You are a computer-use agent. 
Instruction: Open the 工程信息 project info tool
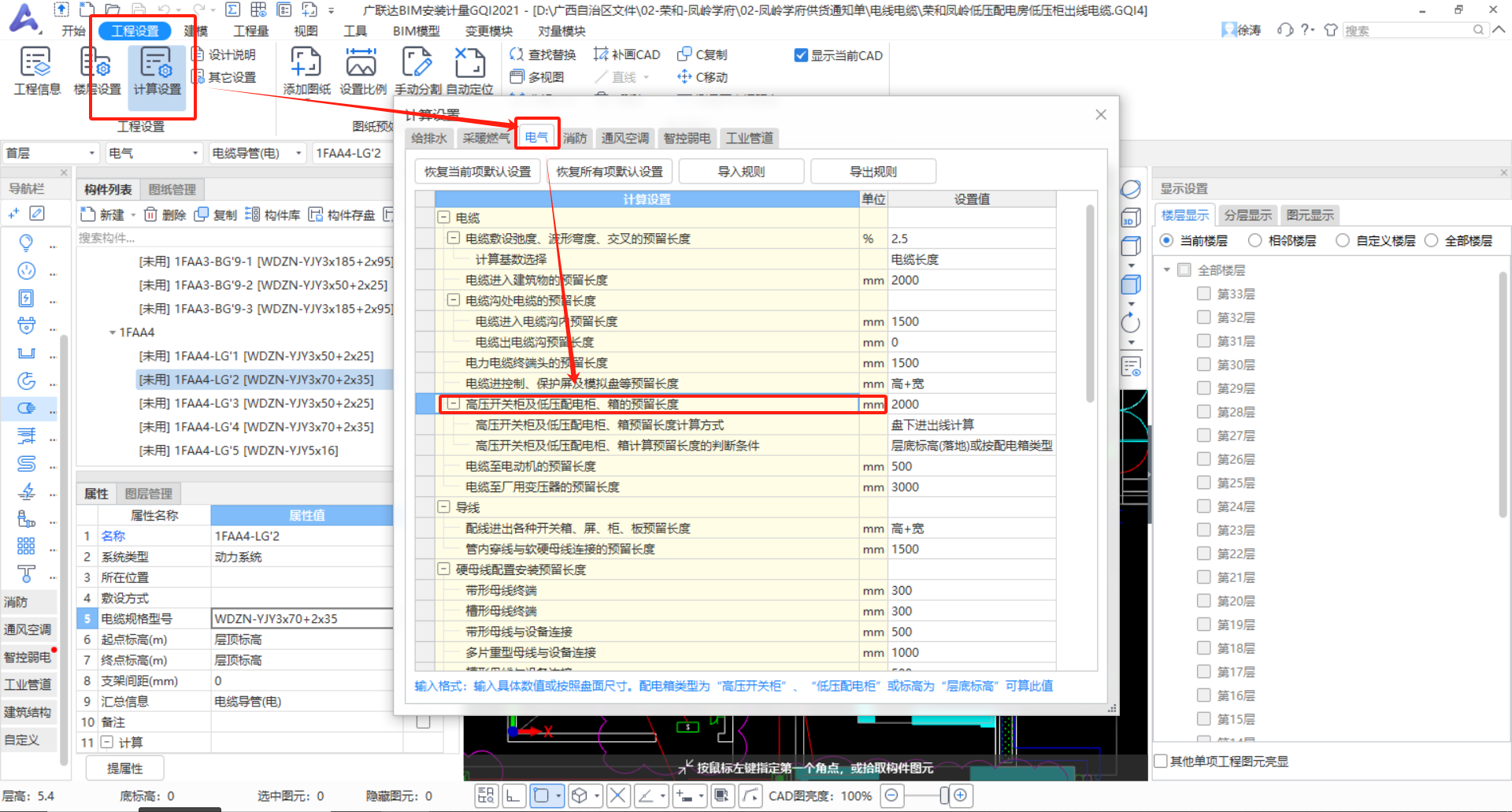tap(36, 71)
